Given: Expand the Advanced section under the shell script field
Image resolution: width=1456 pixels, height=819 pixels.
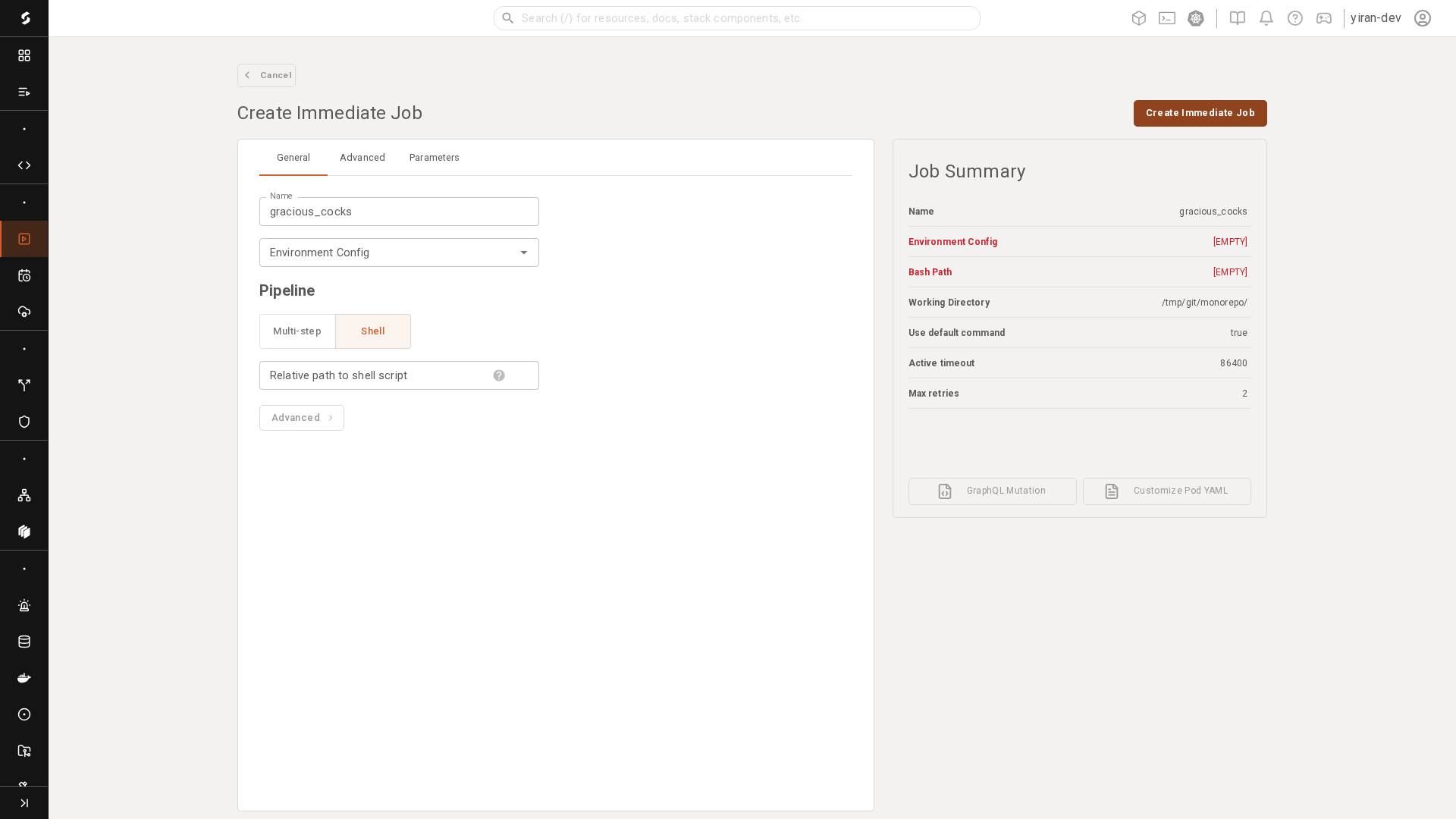Looking at the screenshot, I should click(301, 417).
